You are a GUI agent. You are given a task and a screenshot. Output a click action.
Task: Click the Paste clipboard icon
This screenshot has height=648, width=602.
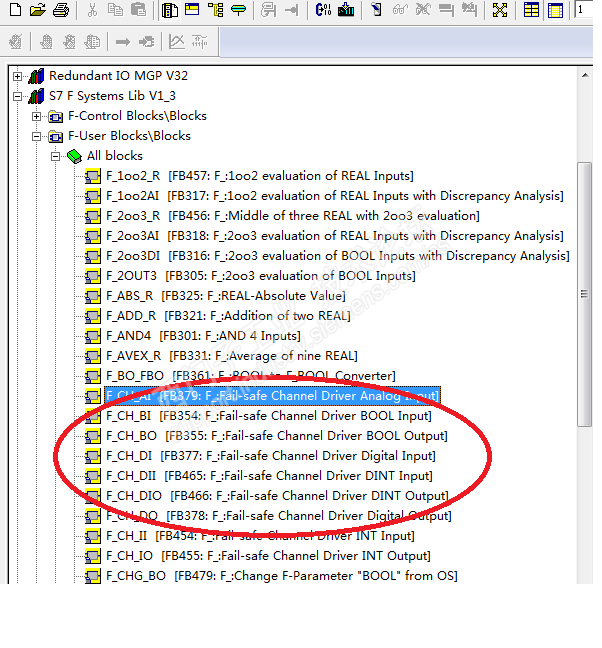pos(138,9)
